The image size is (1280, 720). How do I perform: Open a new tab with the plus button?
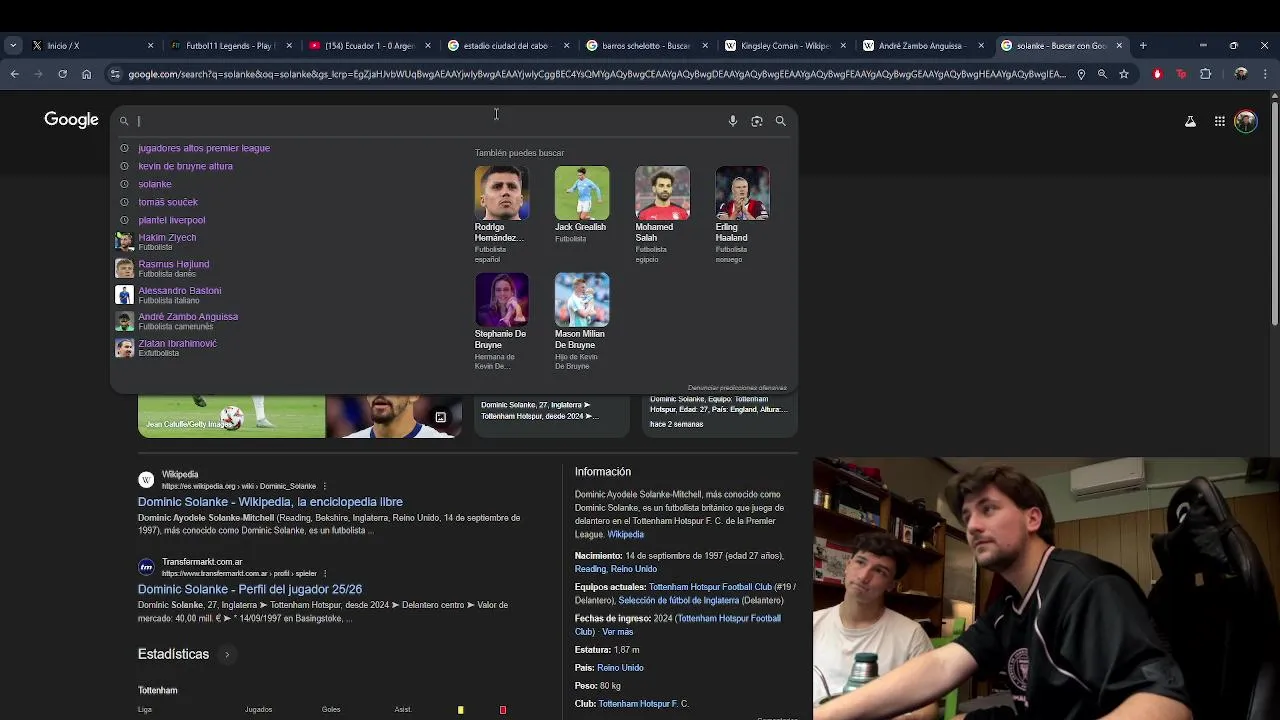click(x=1143, y=45)
